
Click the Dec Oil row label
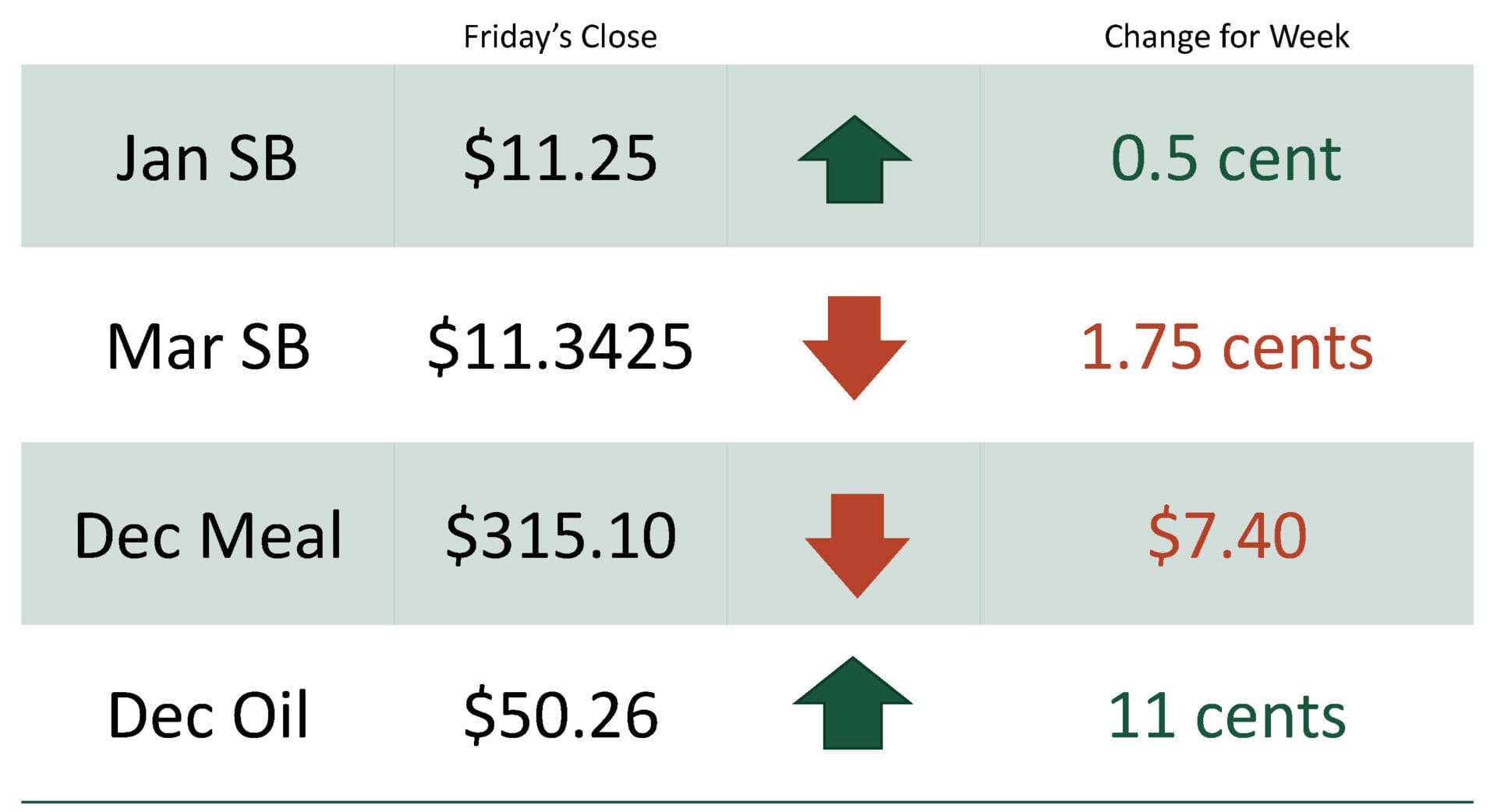tap(208, 715)
